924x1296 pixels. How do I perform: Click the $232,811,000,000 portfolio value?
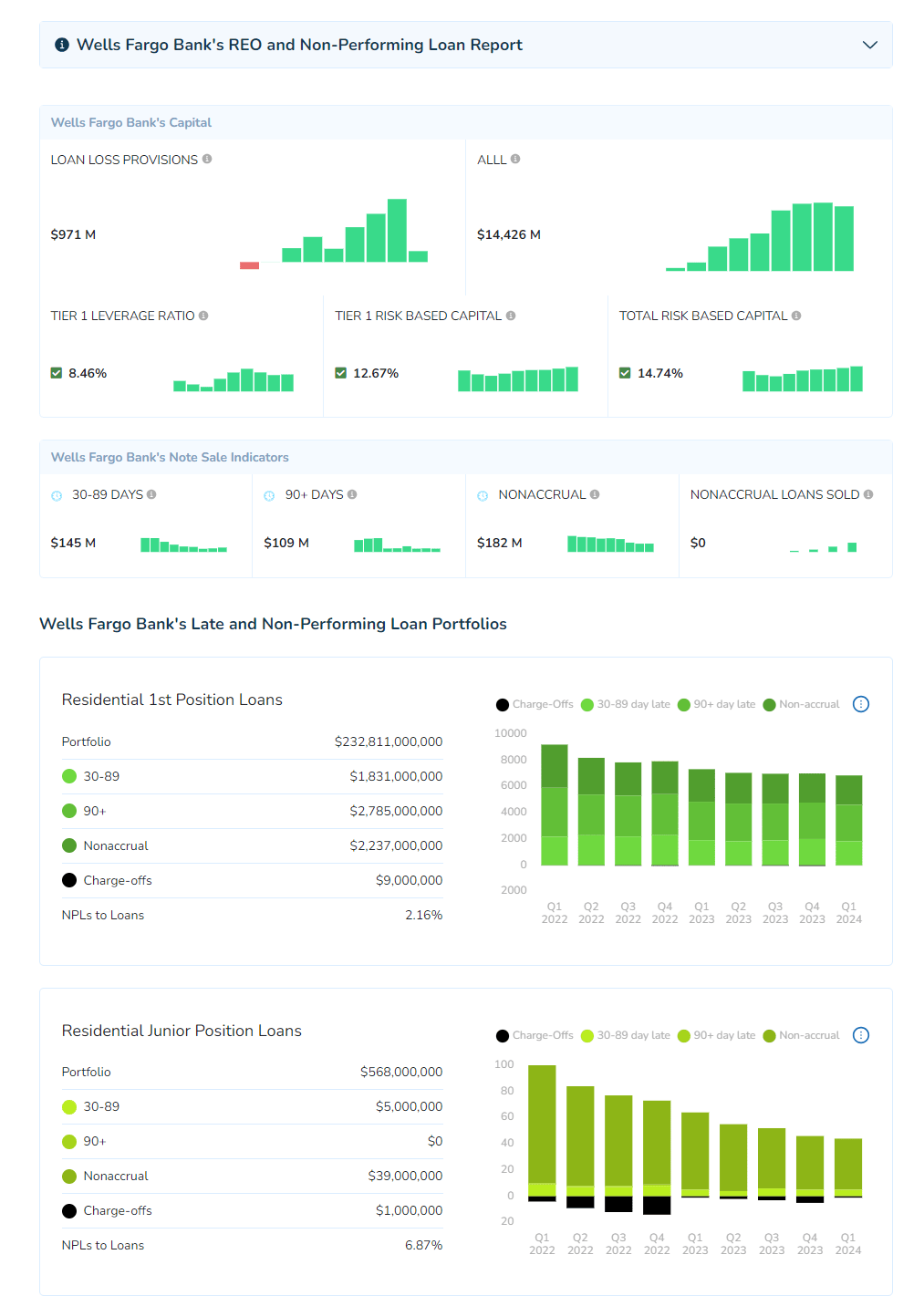click(x=389, y=741)
